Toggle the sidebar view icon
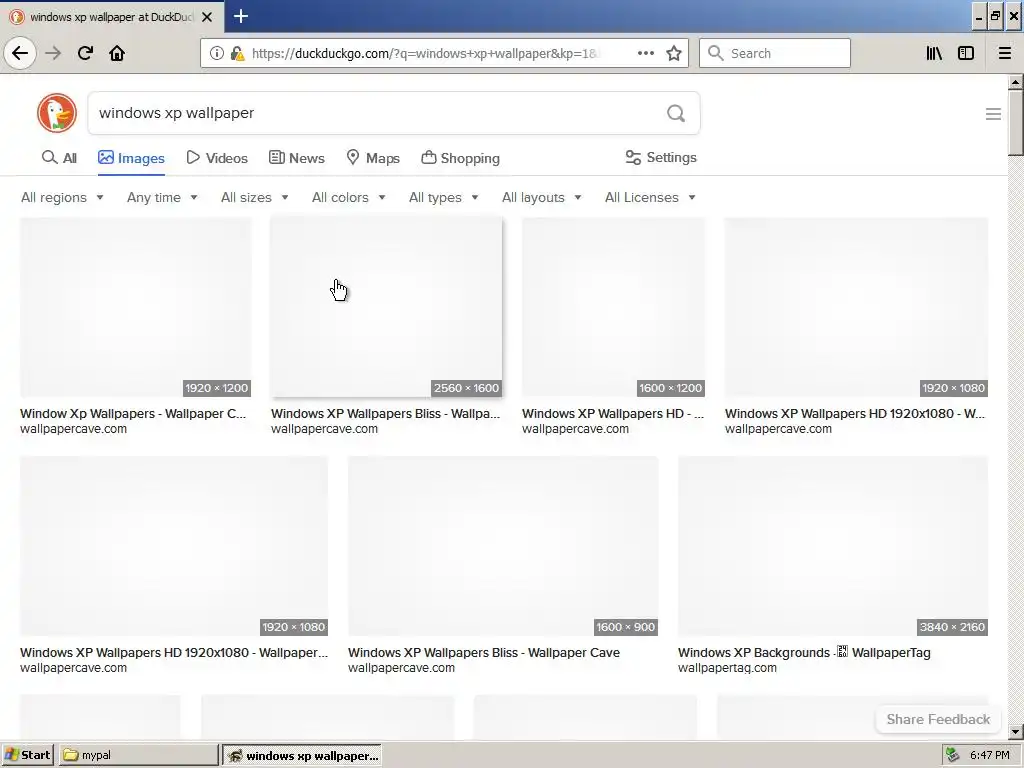The width and height of the screenshot is (1024, 768). [x=966, y=53]
